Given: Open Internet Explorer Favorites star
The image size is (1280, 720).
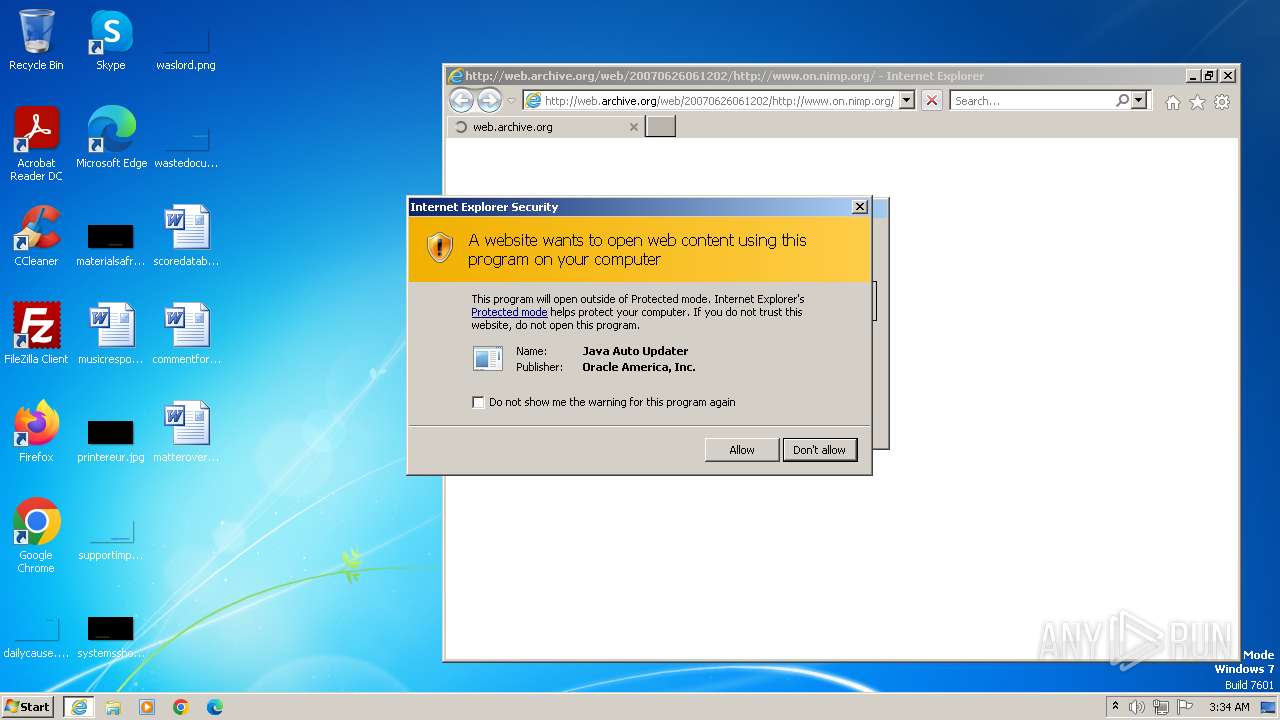Looking at the screenshot, I should 1197,102.
